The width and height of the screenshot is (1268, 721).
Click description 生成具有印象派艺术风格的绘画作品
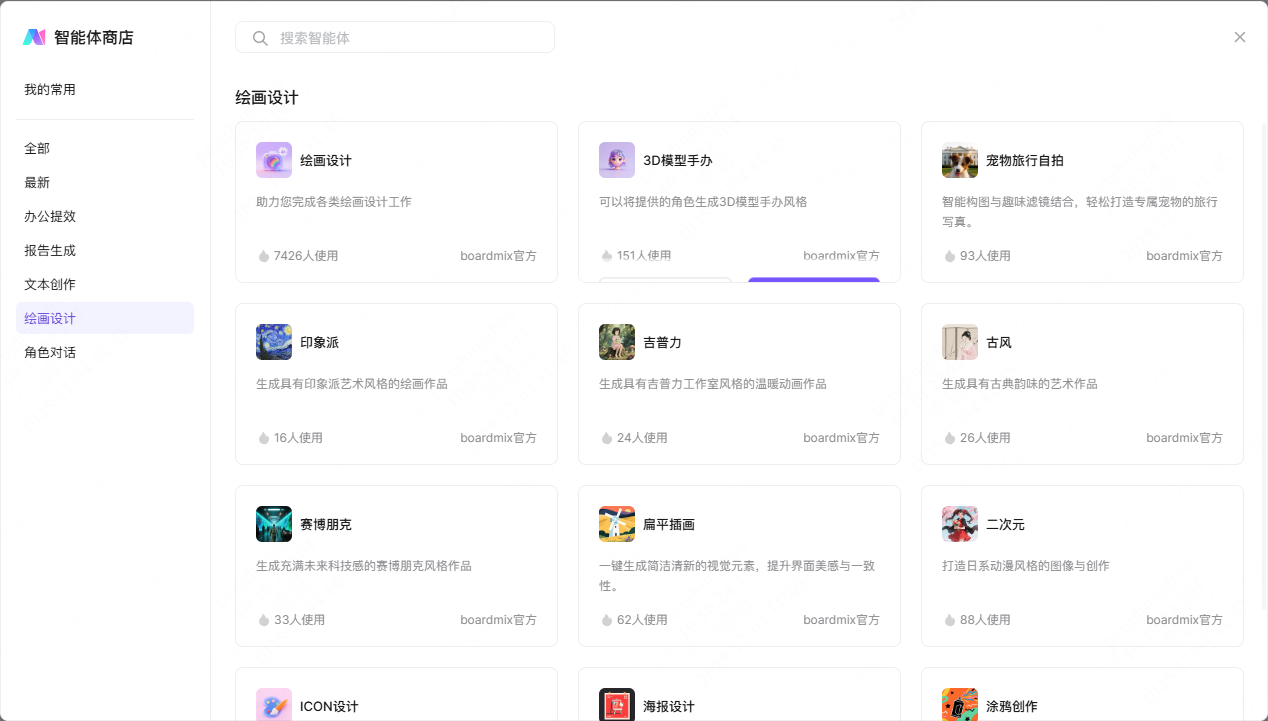(352, 384)
